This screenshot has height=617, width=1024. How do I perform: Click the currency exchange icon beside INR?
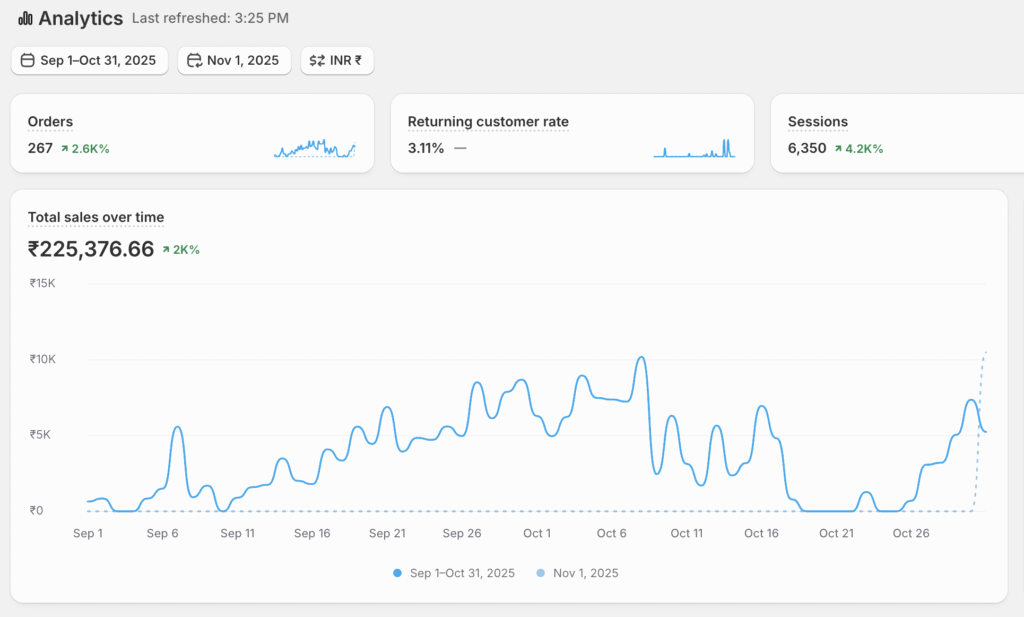coord(317,61)
